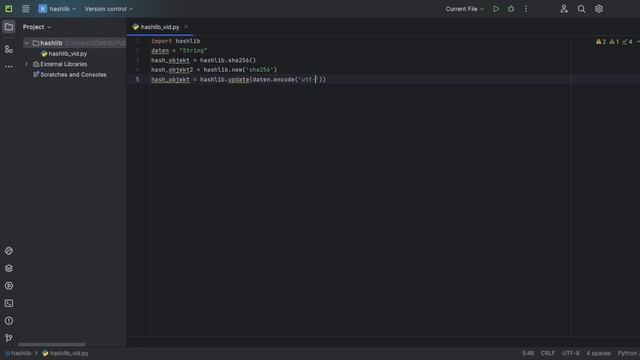Viewport: 640px width, 360px height.
Task: Click the daten = "String" line
Action: click(179, 51)
